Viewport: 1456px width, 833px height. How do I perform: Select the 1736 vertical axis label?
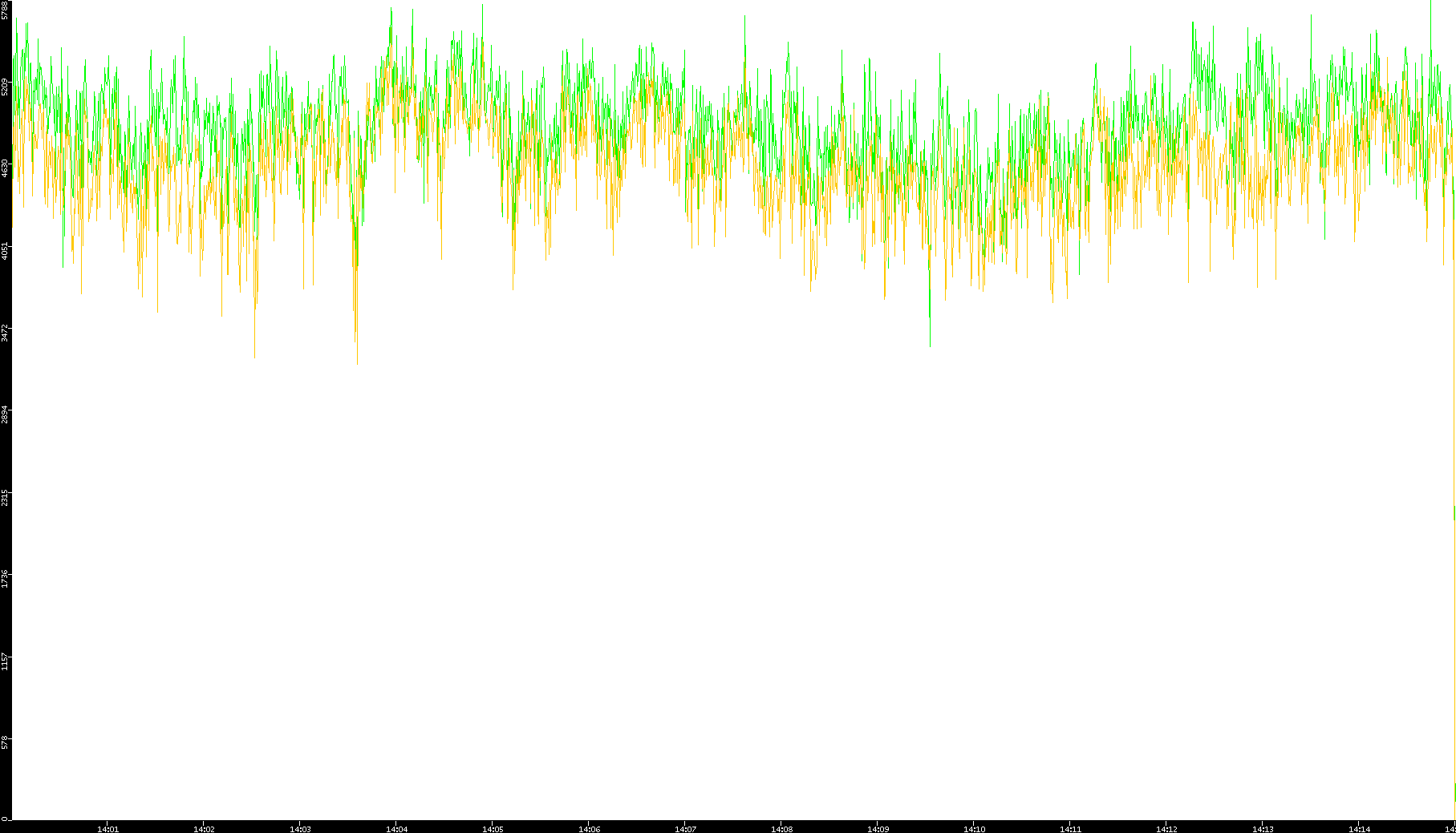(5, 579)
